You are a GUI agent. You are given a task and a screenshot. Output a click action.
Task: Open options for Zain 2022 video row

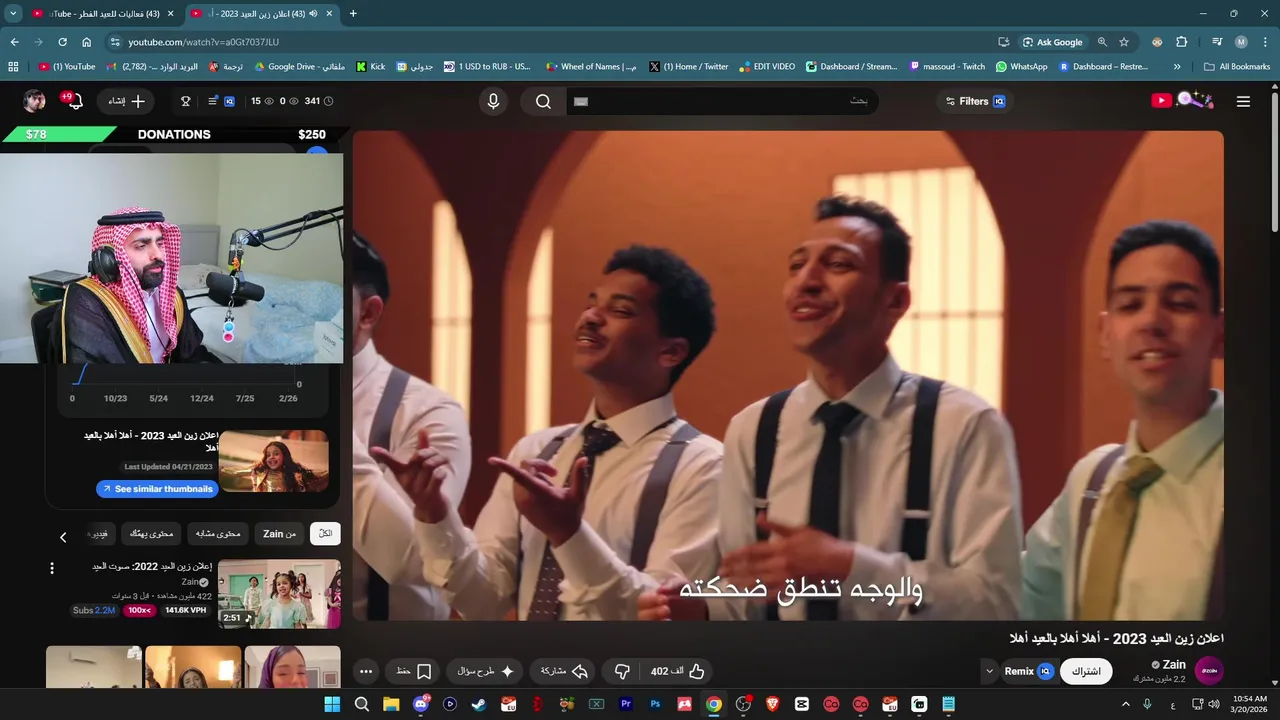(52, 568)
